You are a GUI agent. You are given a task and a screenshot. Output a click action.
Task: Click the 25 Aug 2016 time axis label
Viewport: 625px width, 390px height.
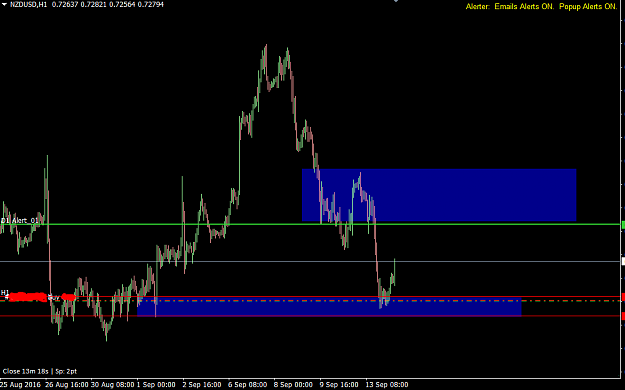click(x=21, y=385)
